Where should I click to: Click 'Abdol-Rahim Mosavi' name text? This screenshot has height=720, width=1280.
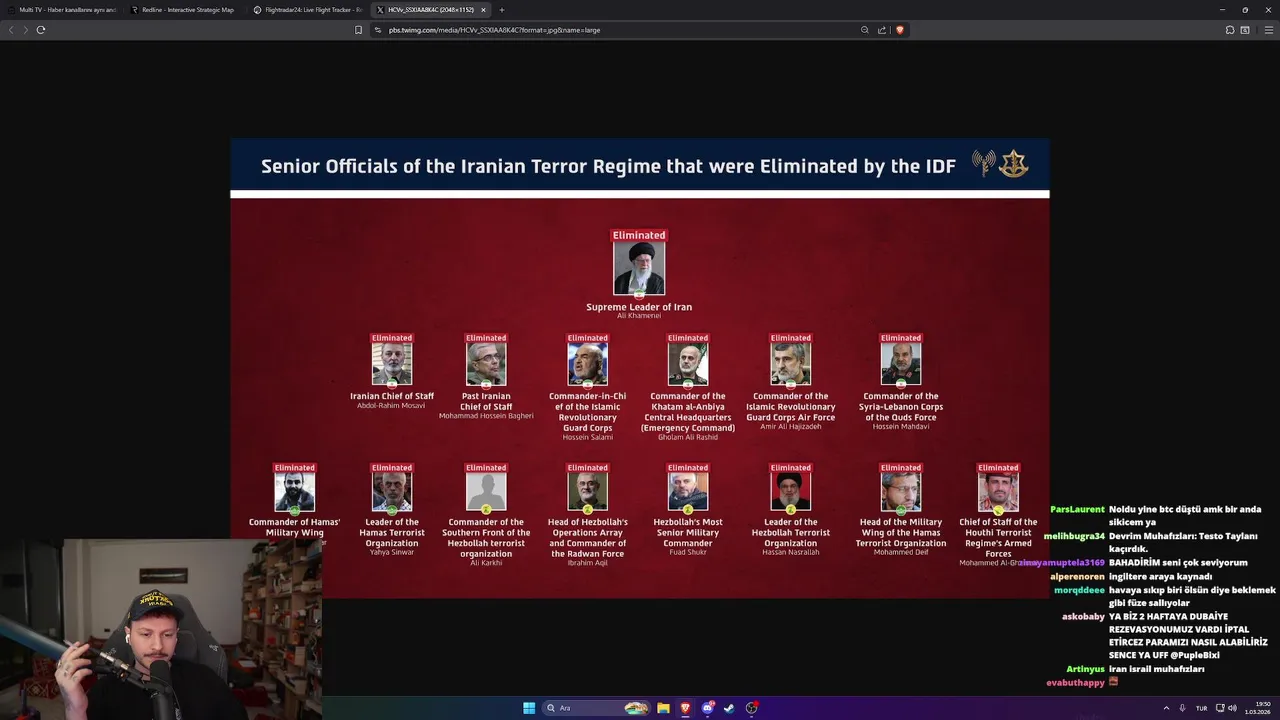[391, 406]
